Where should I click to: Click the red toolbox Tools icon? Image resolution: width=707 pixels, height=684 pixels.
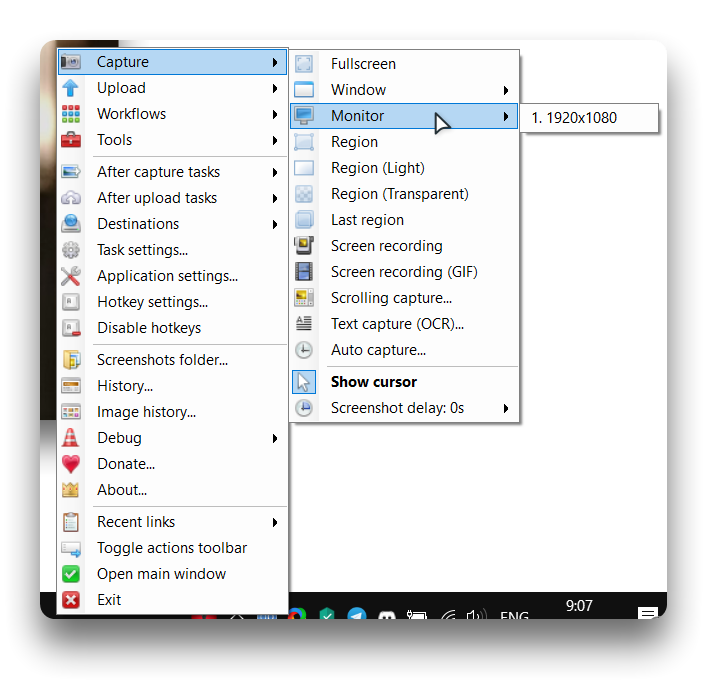tap(71, 140)
